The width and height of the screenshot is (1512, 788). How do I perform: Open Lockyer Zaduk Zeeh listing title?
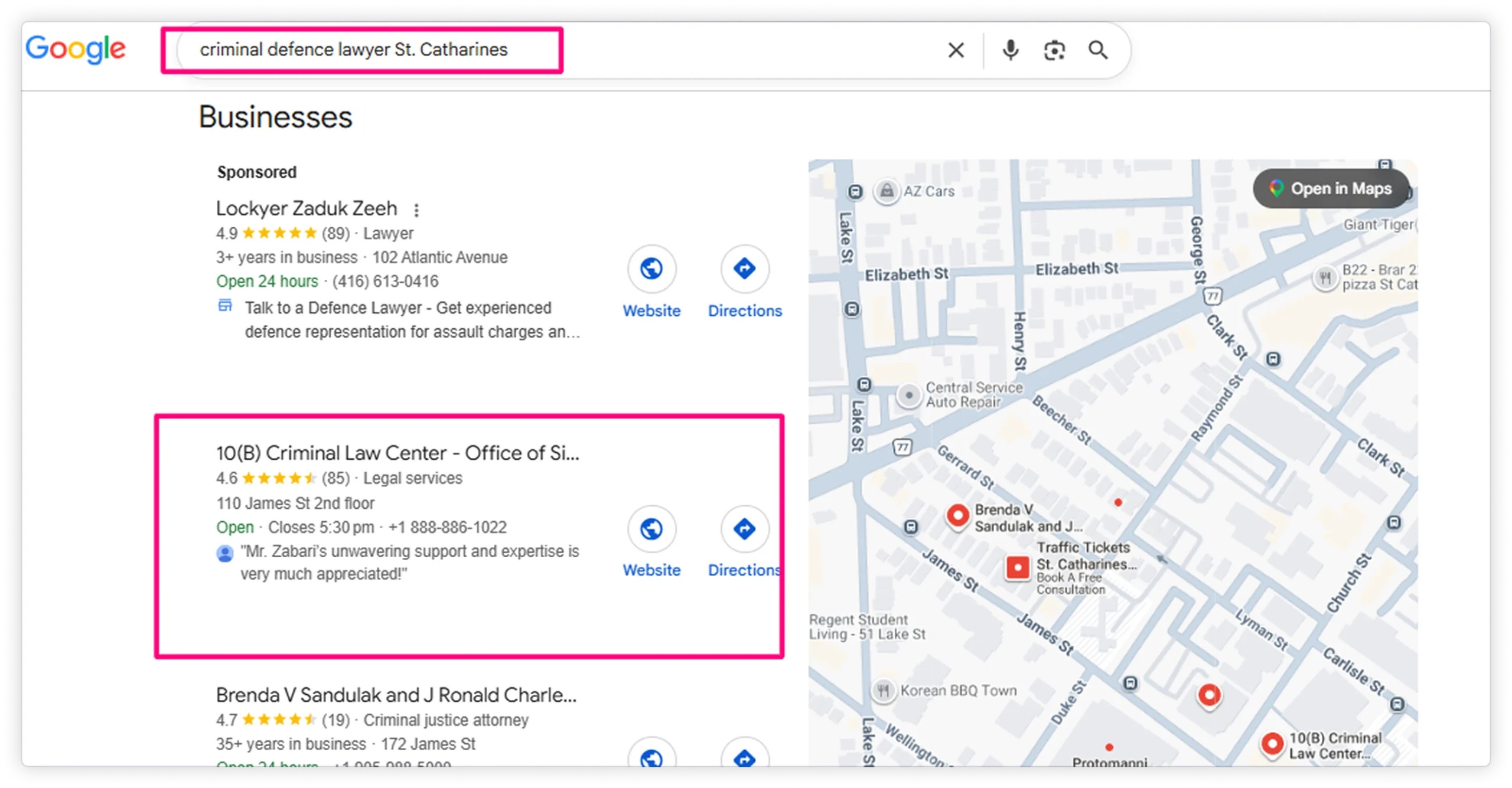[x=307, y=208]
